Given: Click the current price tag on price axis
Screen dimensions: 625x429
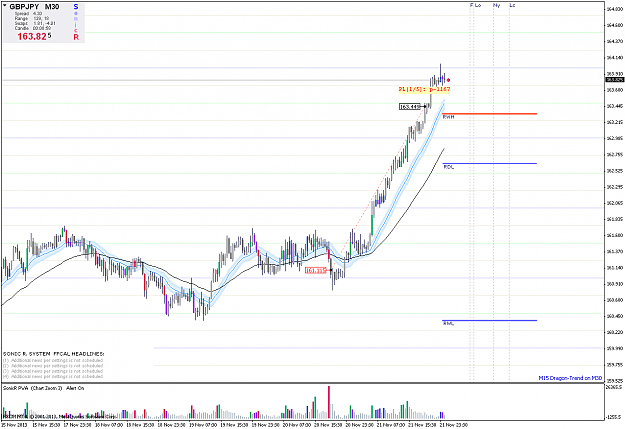Looking at the screenshot, I should (x=614, y=80).
